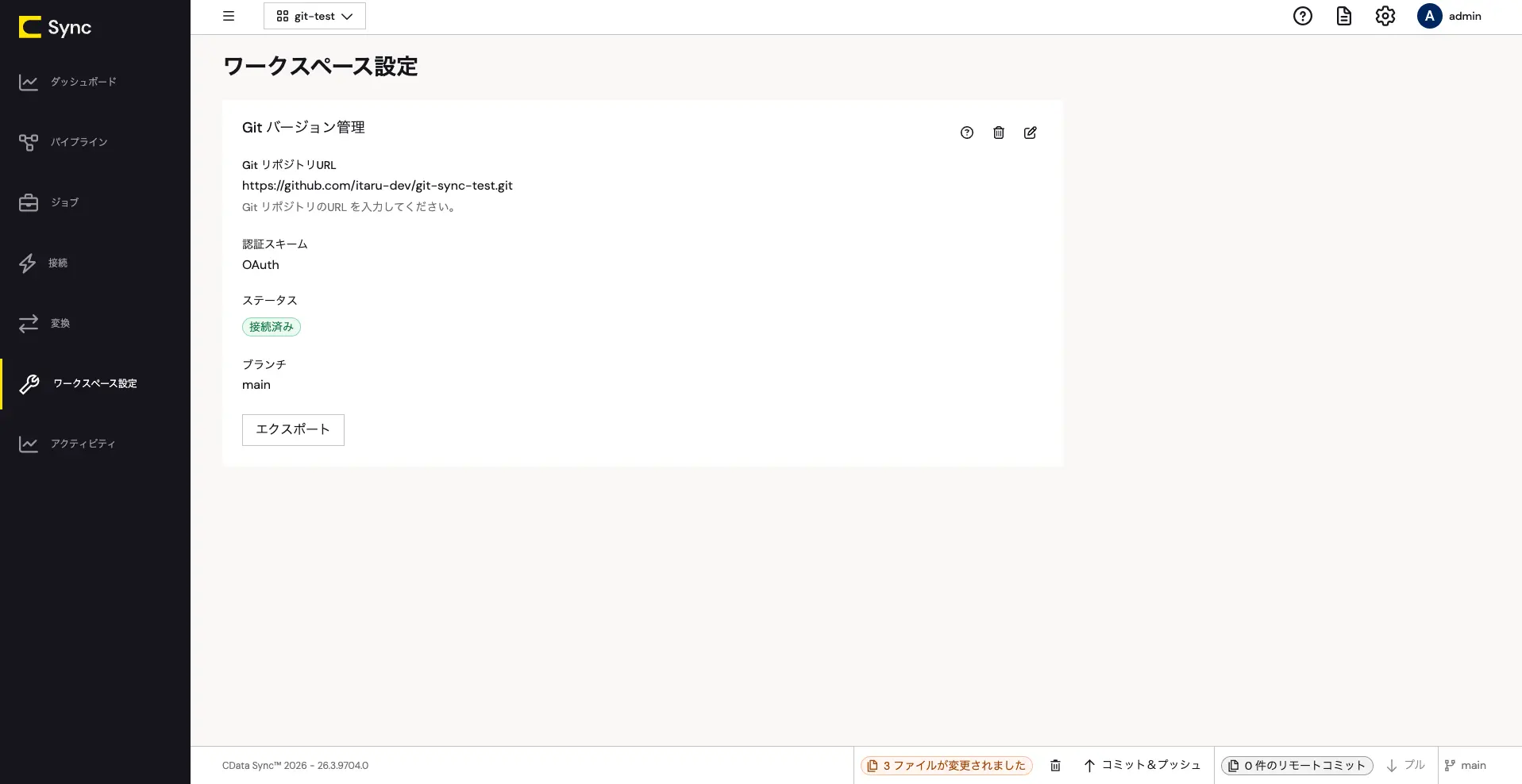Open the 変換 transformations arrows icon
The image size is (1522, 784).
29,323
